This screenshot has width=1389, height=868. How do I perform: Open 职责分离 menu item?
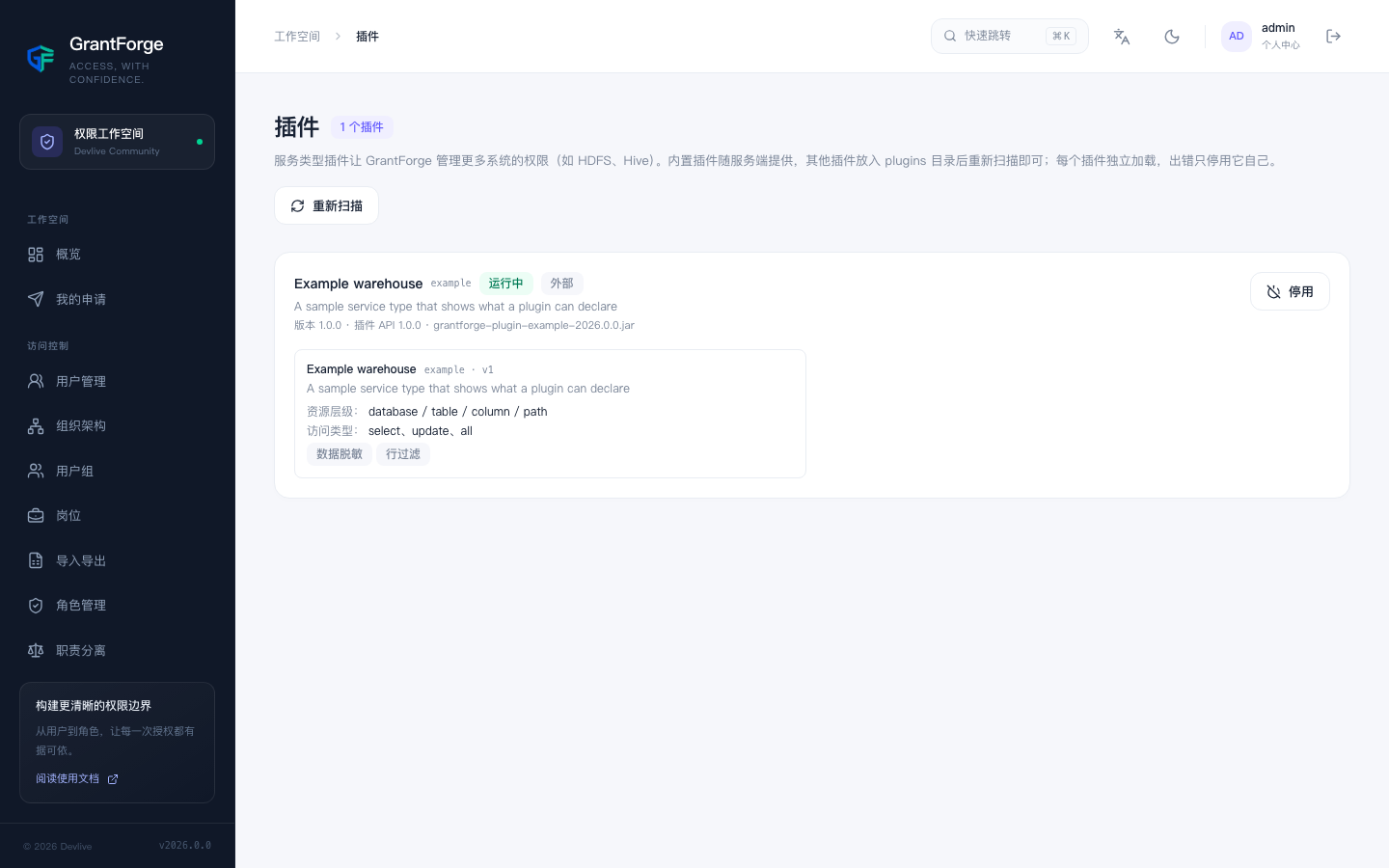117,650
